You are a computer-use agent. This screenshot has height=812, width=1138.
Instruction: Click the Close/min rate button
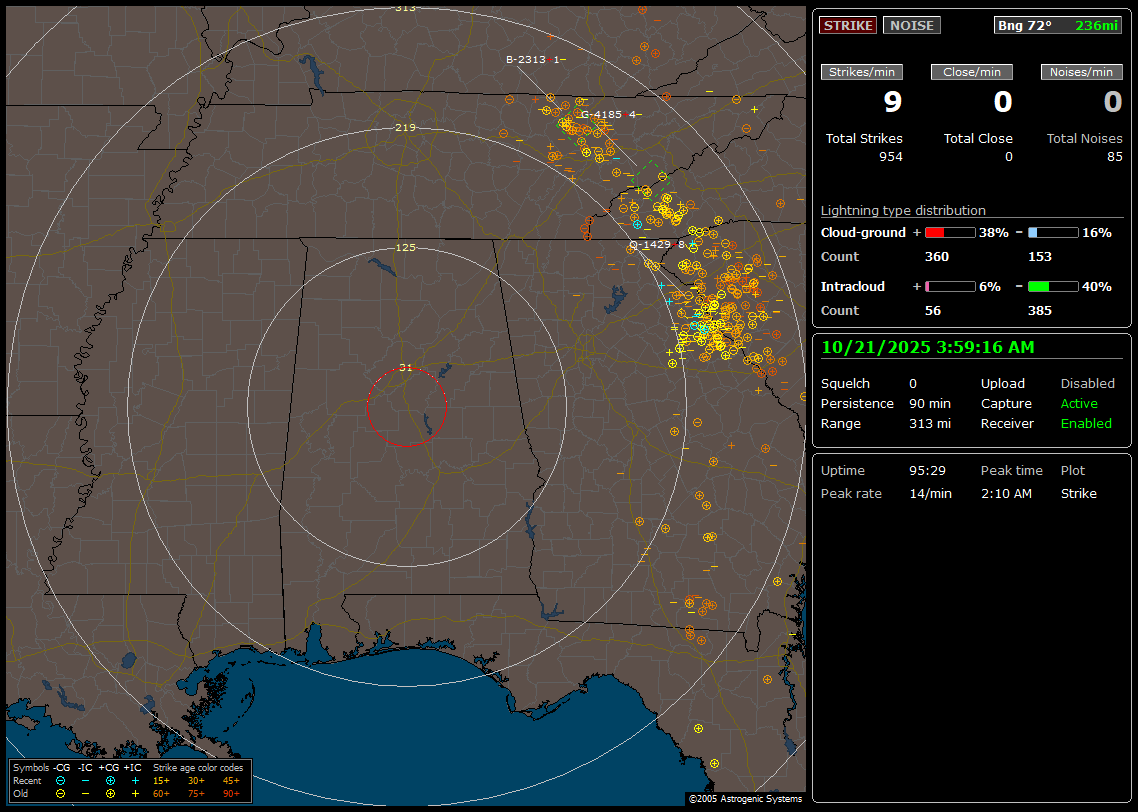point(972,72)
